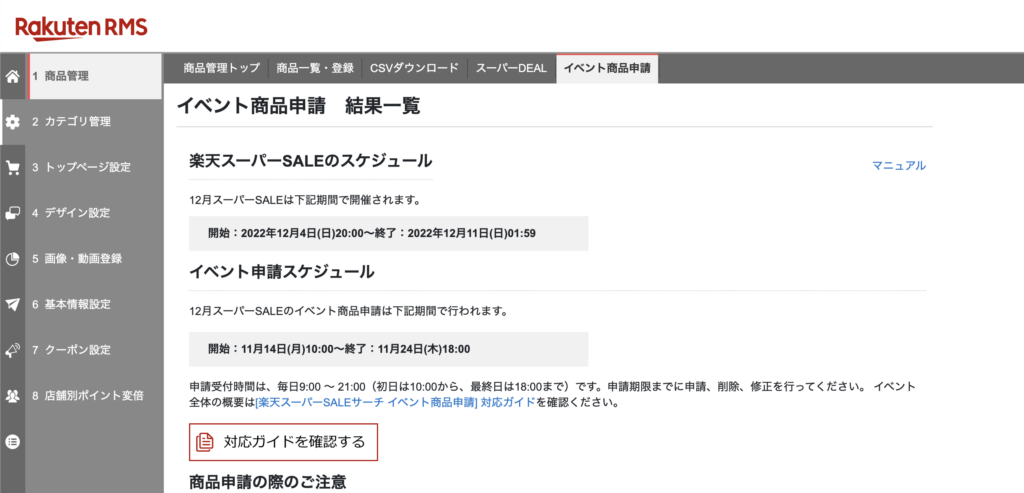The height and width of the screenshot is (493, 1024).
Task: Click the home icon in the sidebar
Action: click(13, 76)
